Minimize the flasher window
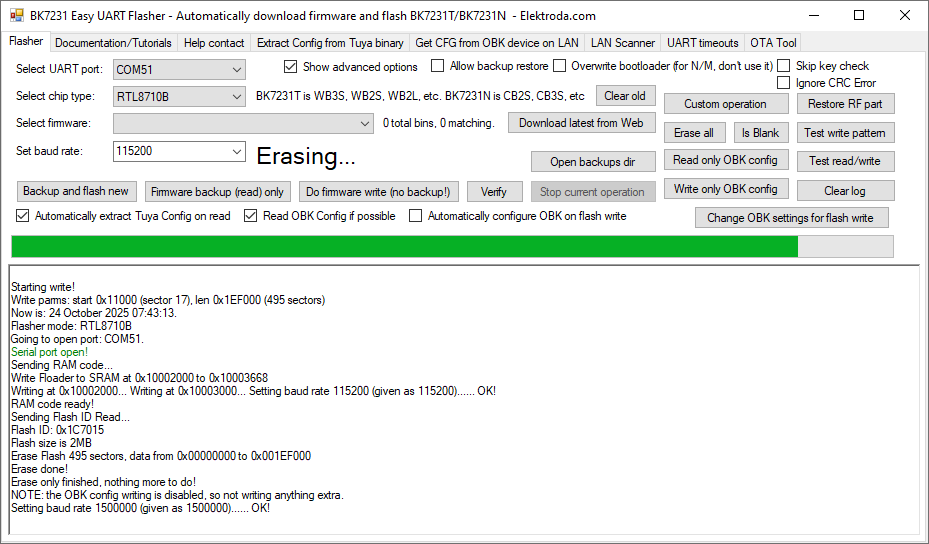Viewport: 929px width, 544px height. [813, 15]
